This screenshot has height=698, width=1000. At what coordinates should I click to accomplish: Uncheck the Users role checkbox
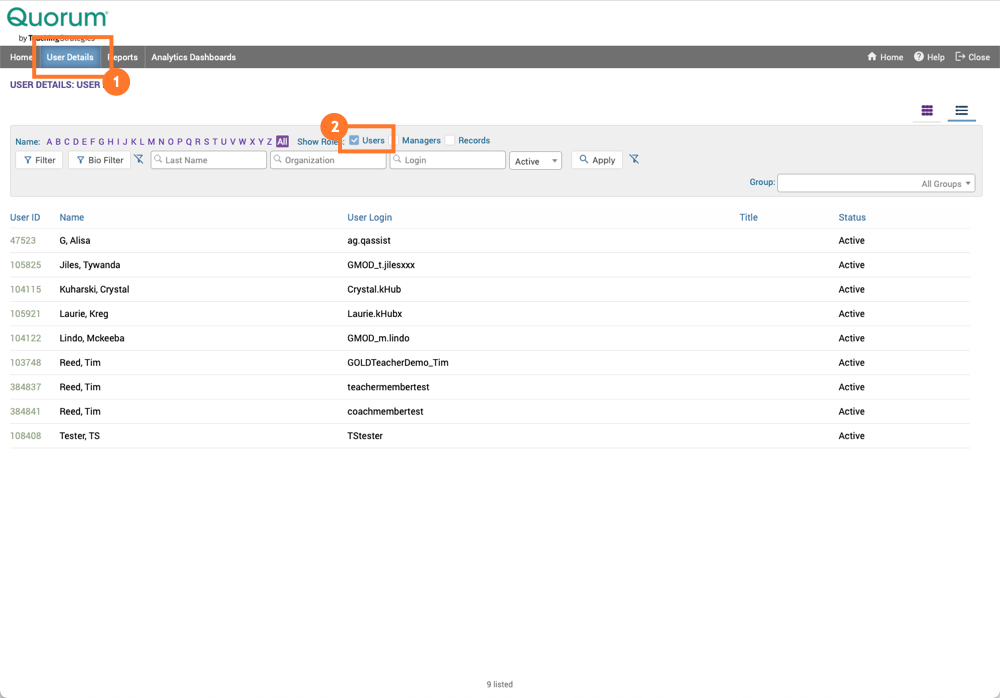click(x=354, y=141)
